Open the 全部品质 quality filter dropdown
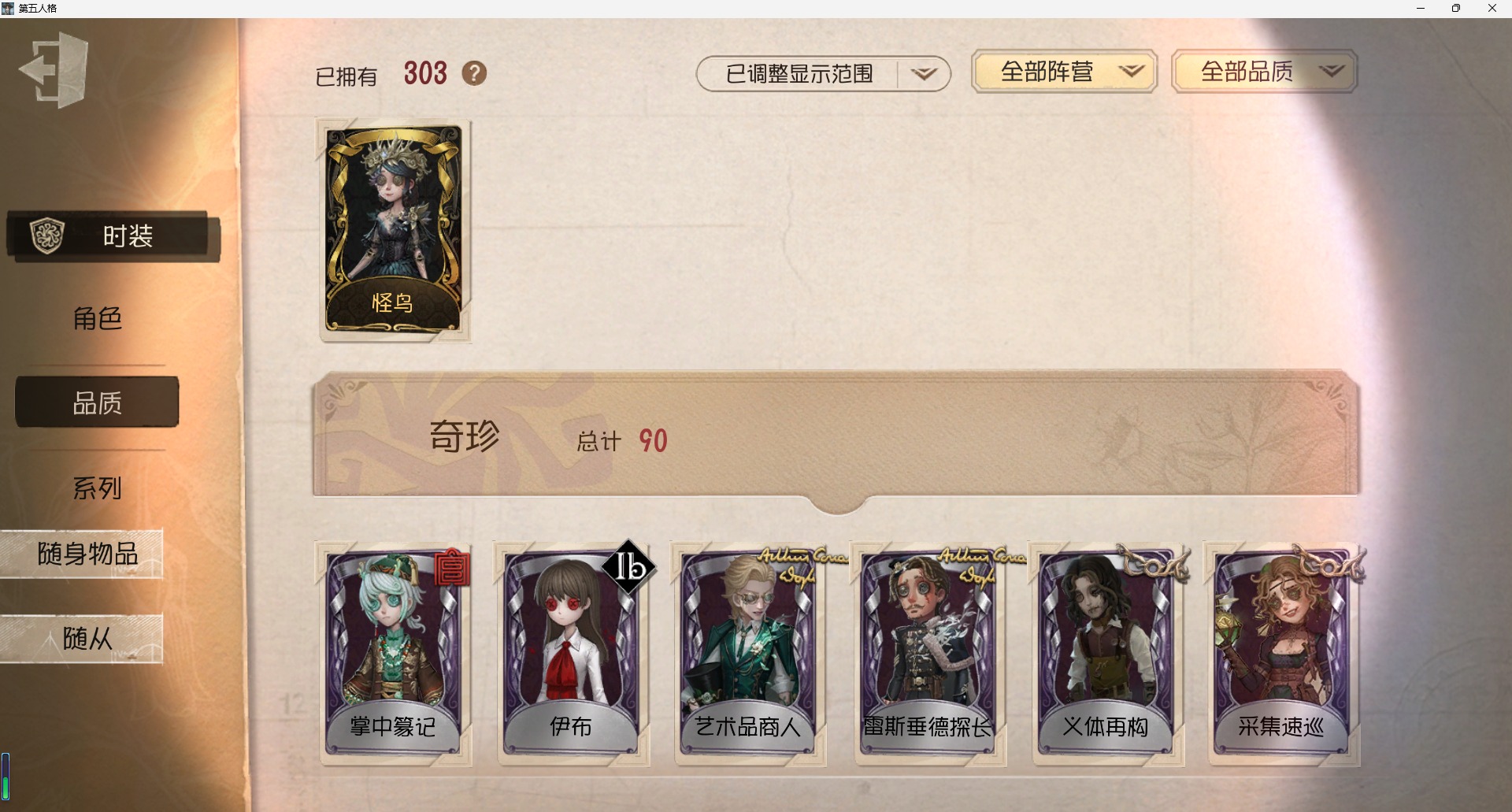1512x812 pixels. click(x=1264, y=72)
